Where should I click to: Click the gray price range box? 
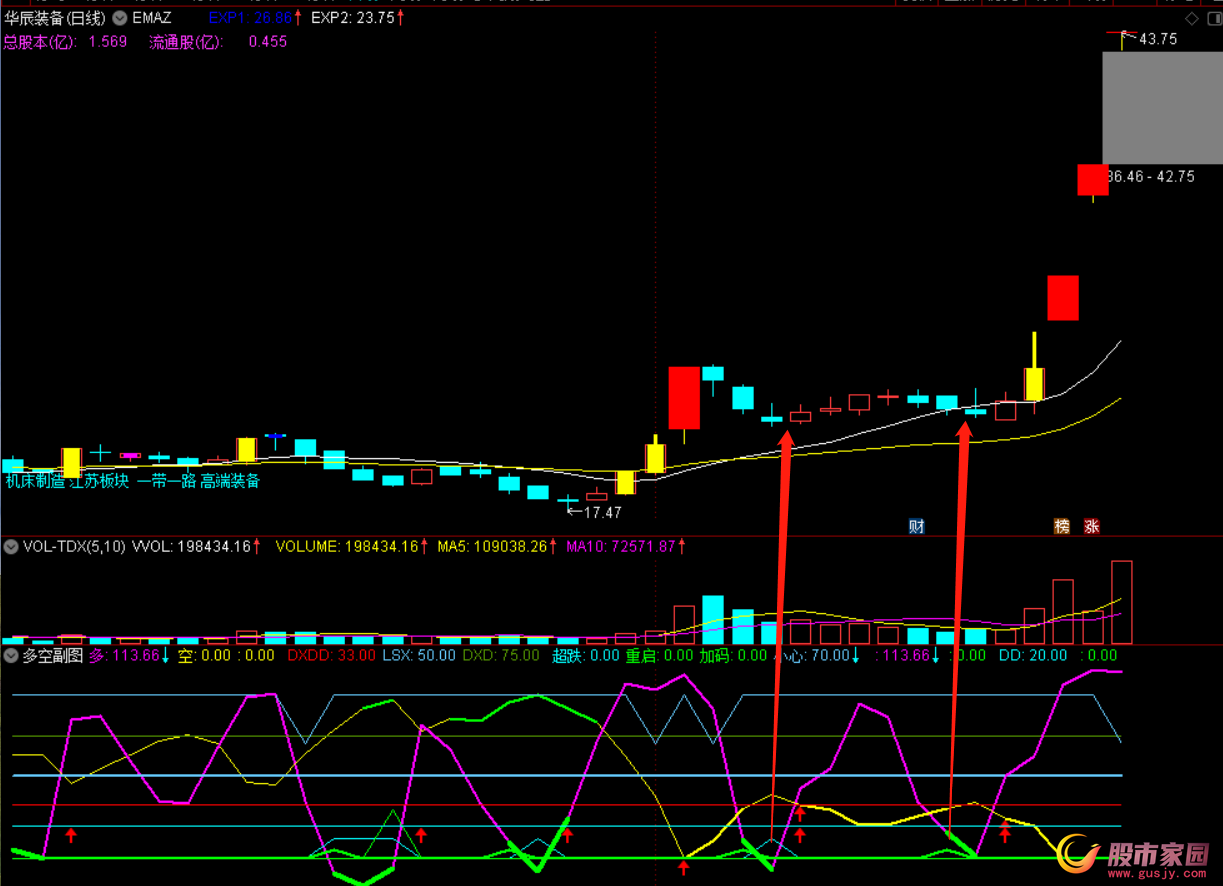click(x=1162, y=108)
